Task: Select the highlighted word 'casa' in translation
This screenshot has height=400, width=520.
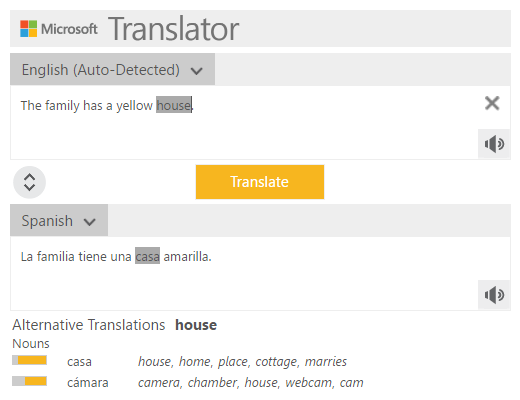Action: (147, 256)
